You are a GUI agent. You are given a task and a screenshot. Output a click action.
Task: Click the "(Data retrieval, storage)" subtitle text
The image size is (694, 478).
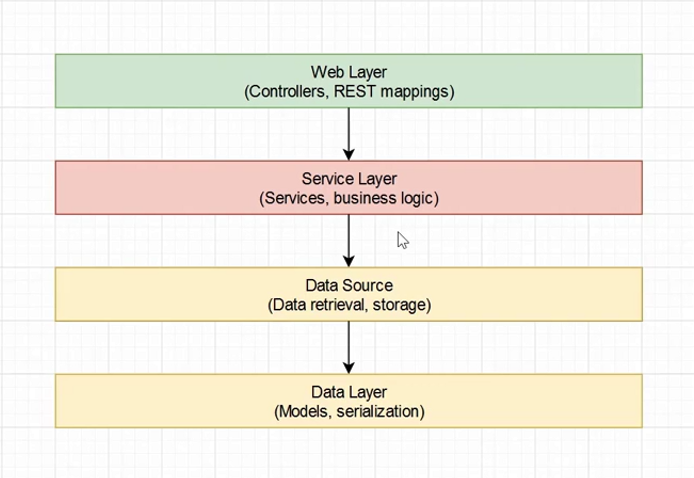[349, 305]
